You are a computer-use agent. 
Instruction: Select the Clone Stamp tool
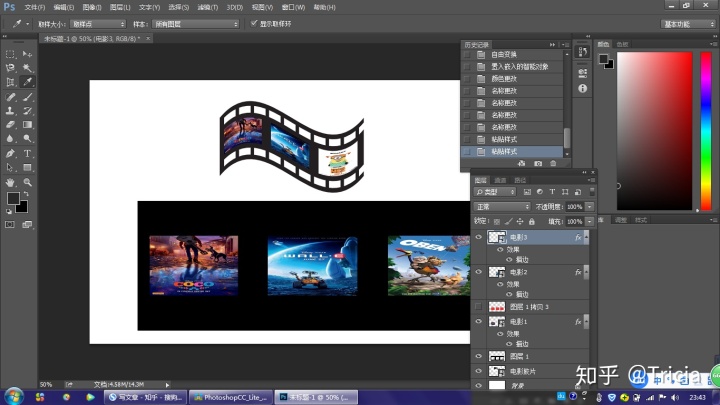(10, 111)
